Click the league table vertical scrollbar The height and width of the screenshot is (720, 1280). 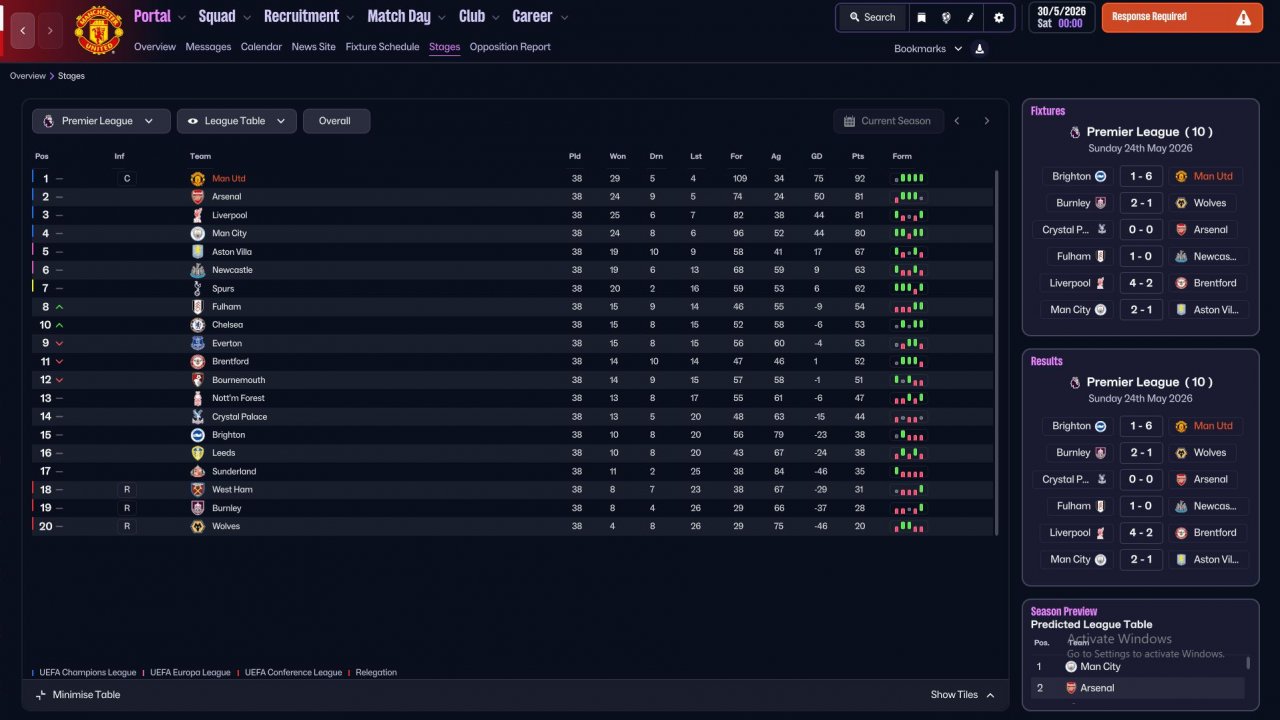coord(996,352)
